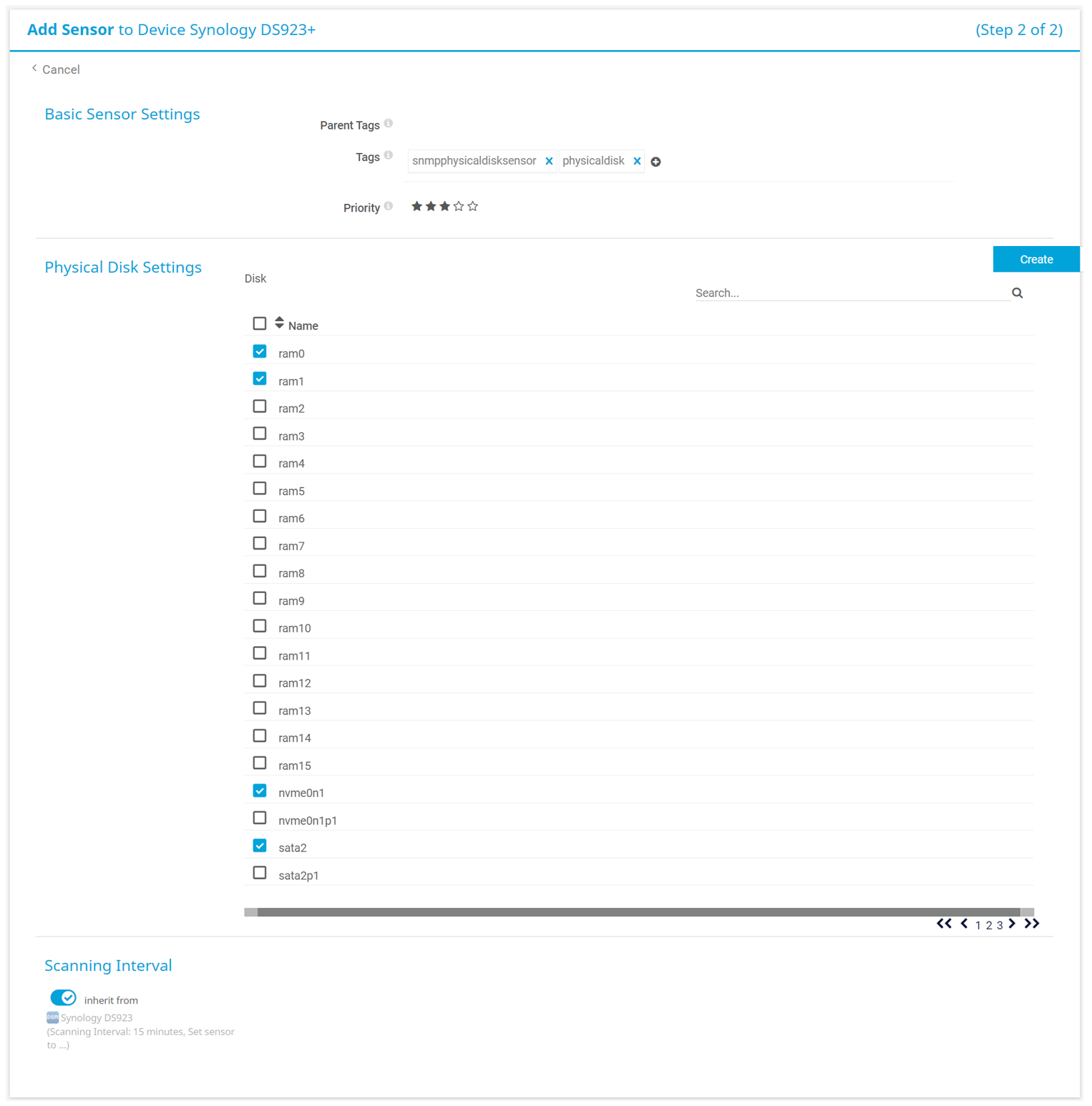Go to the first page of disks

[944, 924]
